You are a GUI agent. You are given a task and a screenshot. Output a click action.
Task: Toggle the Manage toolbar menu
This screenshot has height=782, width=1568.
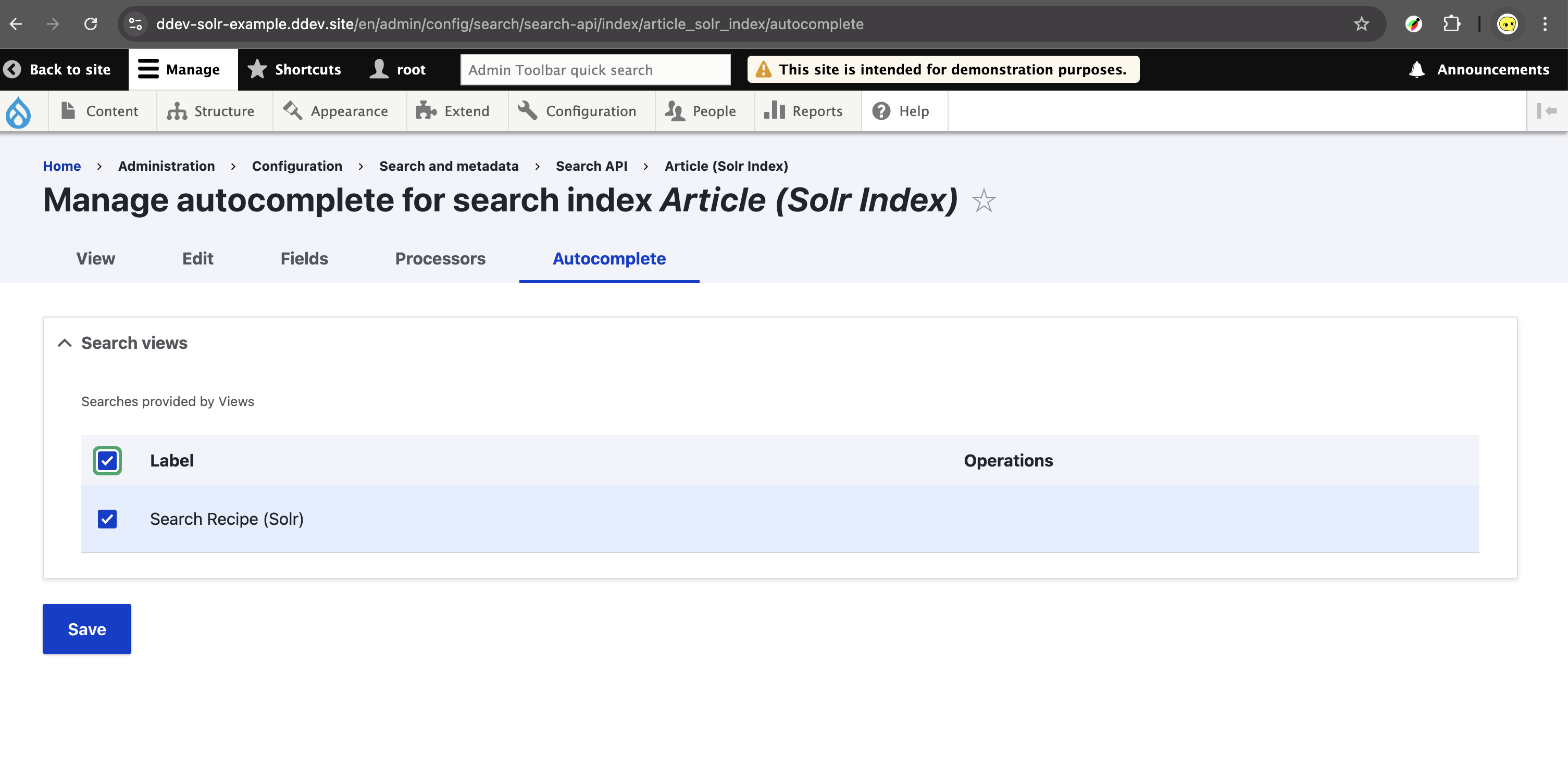180,69
